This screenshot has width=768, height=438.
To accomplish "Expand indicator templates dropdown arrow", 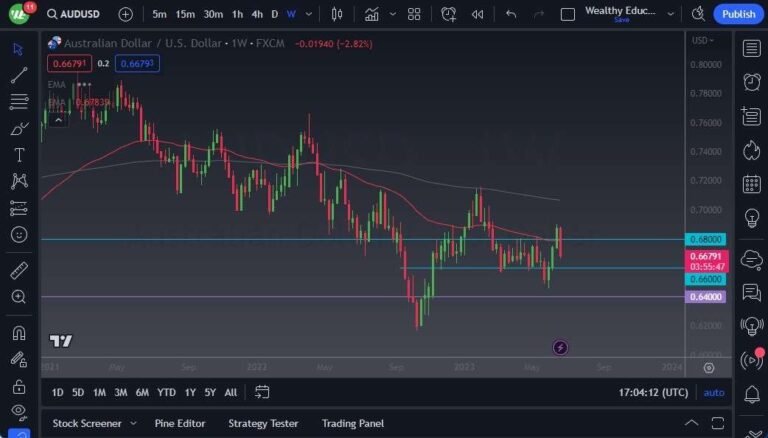I will tap(393, 14).
